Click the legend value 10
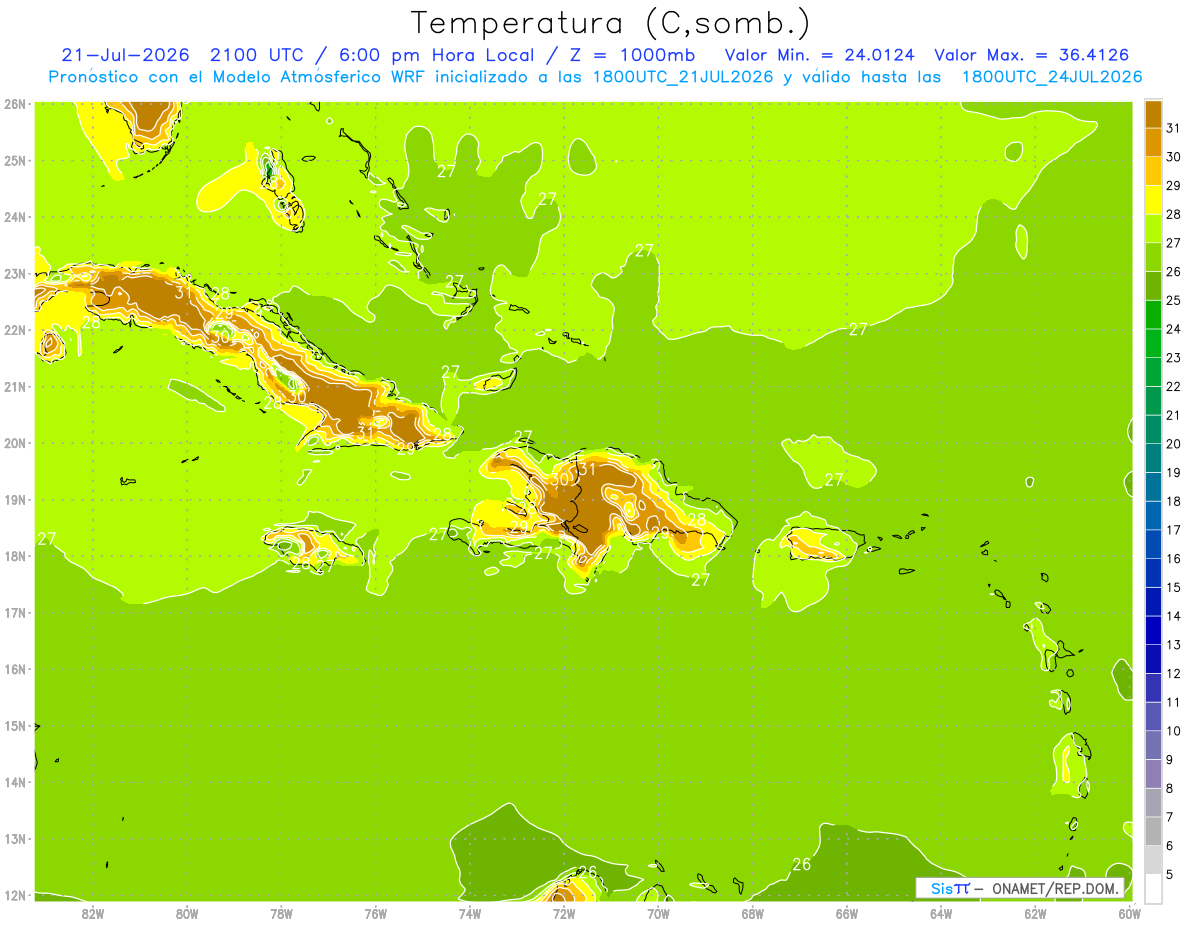Viewport: 1200px width, 927px height. click(1174, 732)
